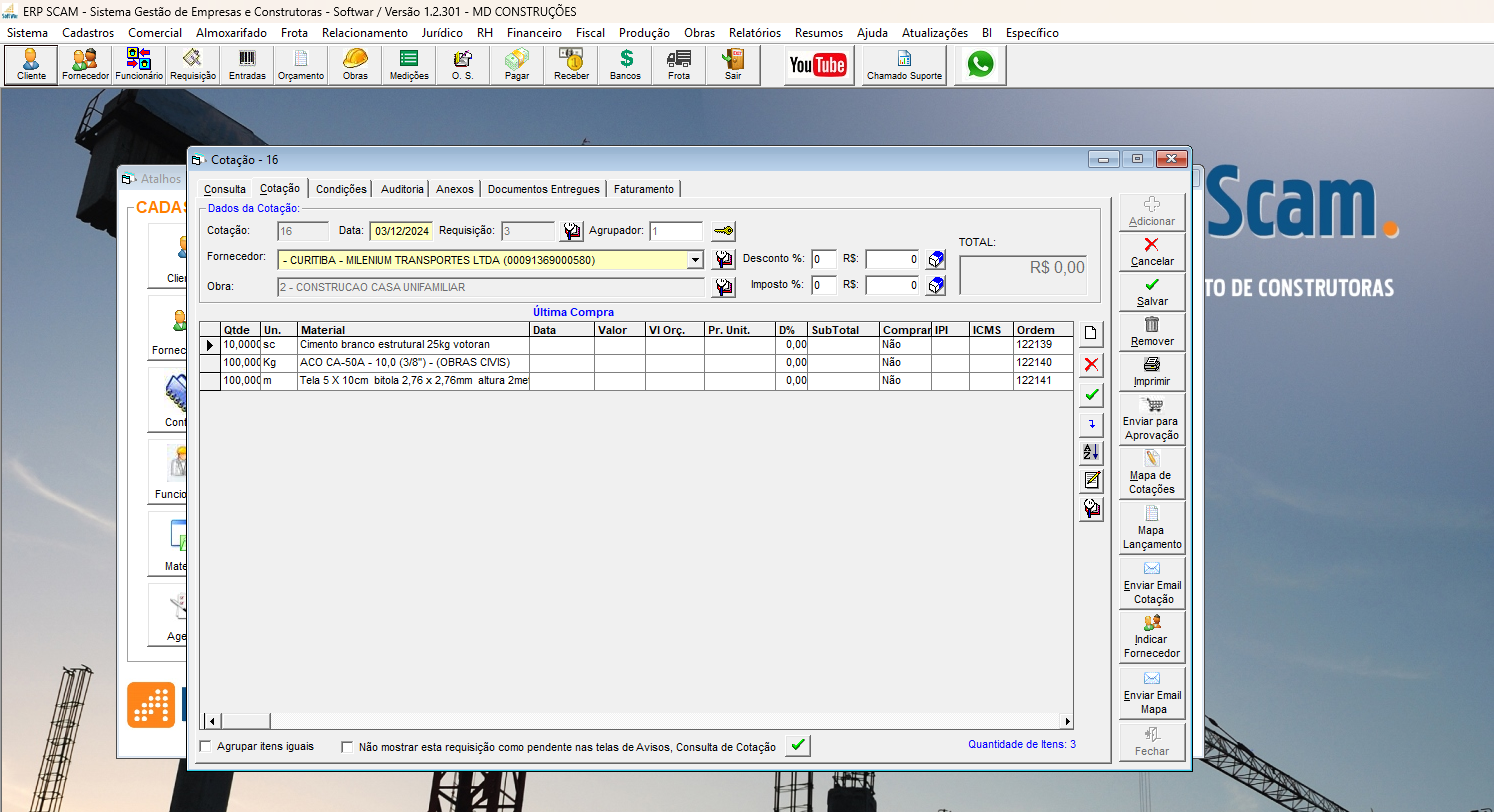Screen dimensions: 1494x812
Task: Click the Enviar para Aprovação button
Action: pos(1152,419)
